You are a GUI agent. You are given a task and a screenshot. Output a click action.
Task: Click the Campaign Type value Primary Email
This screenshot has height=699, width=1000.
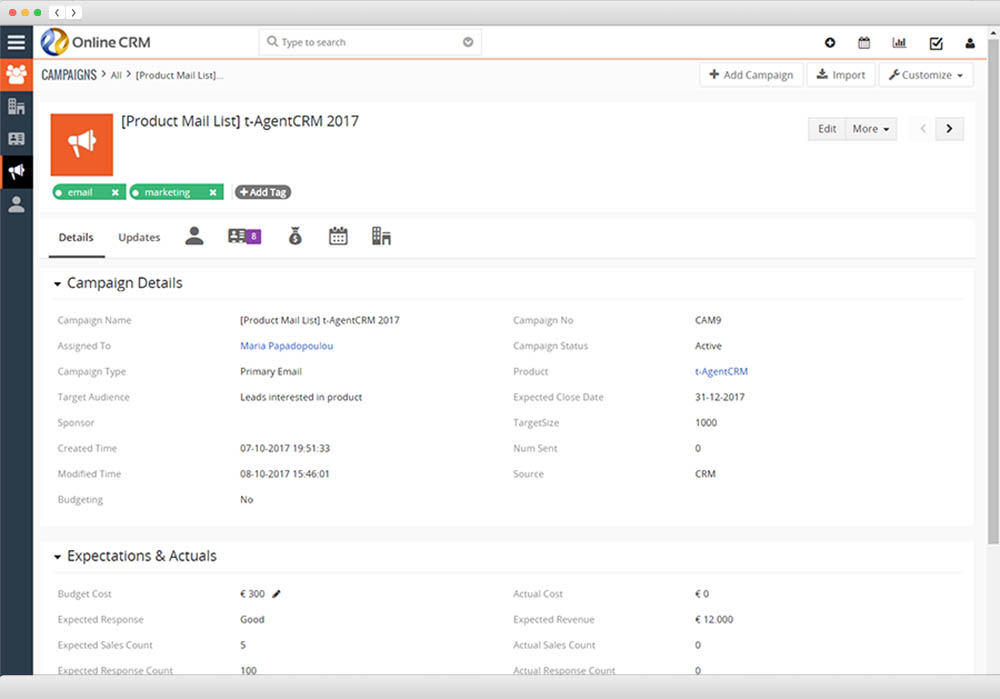271,371
